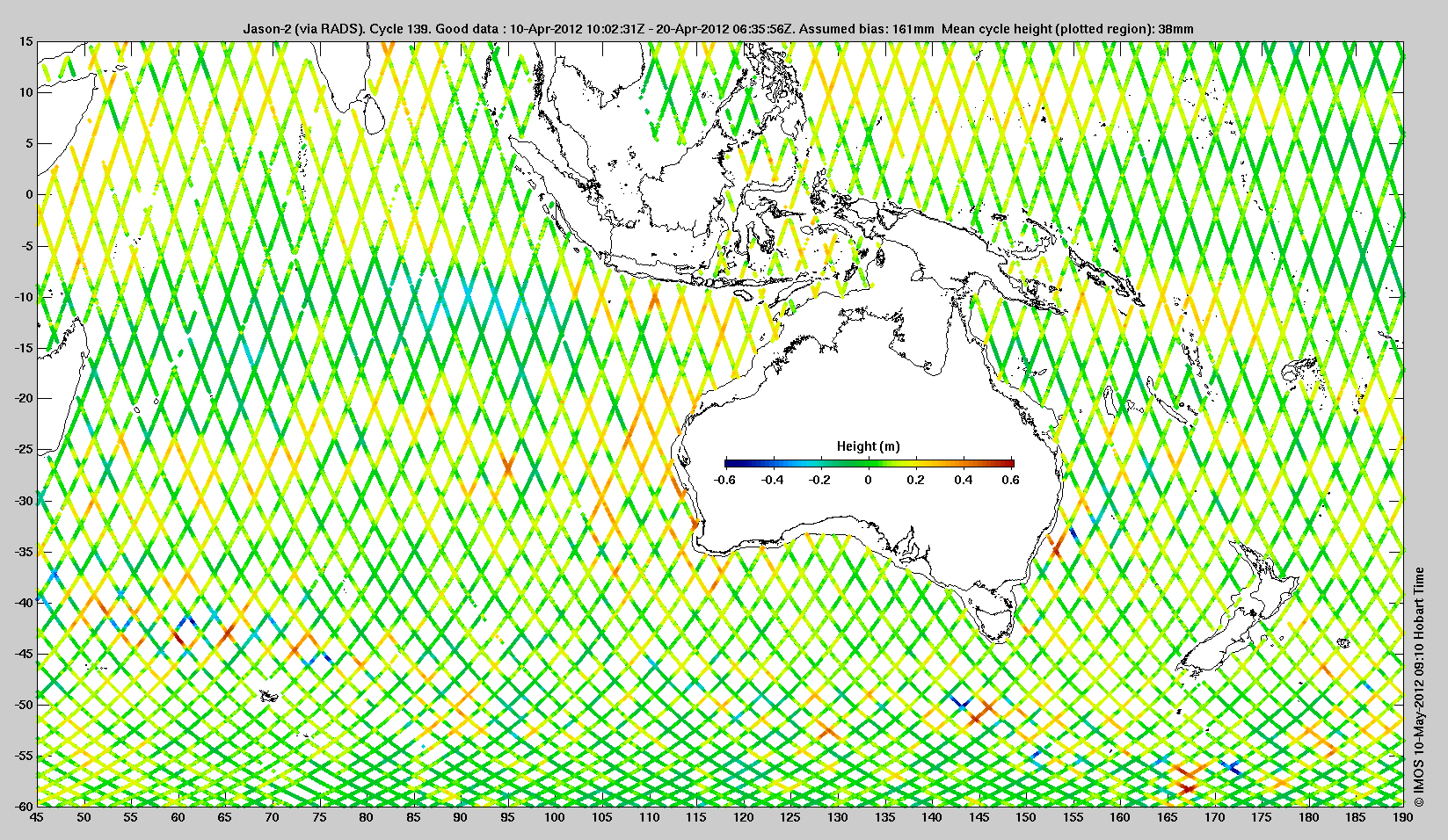Click "Assumed bias: 161mm" in the title
Image resolution: width=1448 pixels, height=840 pixels.
[x=867, y=28]
